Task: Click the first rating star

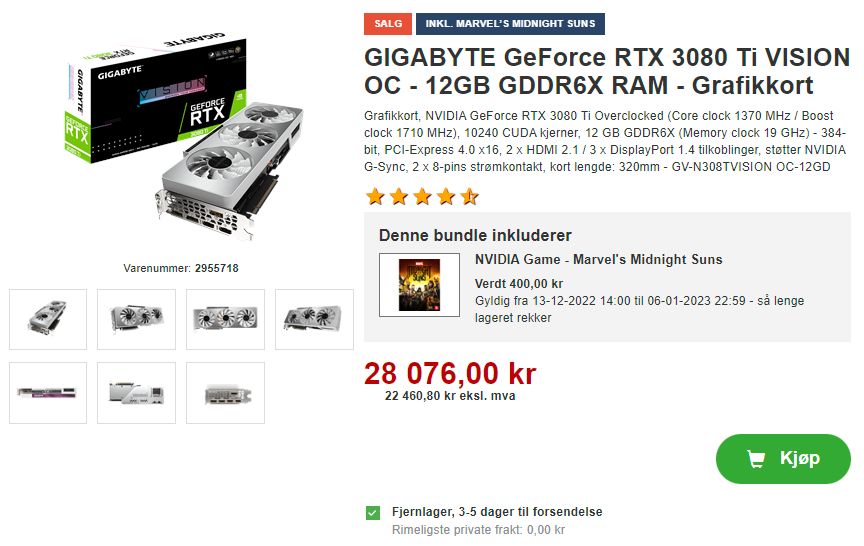Action: (x=375, y=196)
